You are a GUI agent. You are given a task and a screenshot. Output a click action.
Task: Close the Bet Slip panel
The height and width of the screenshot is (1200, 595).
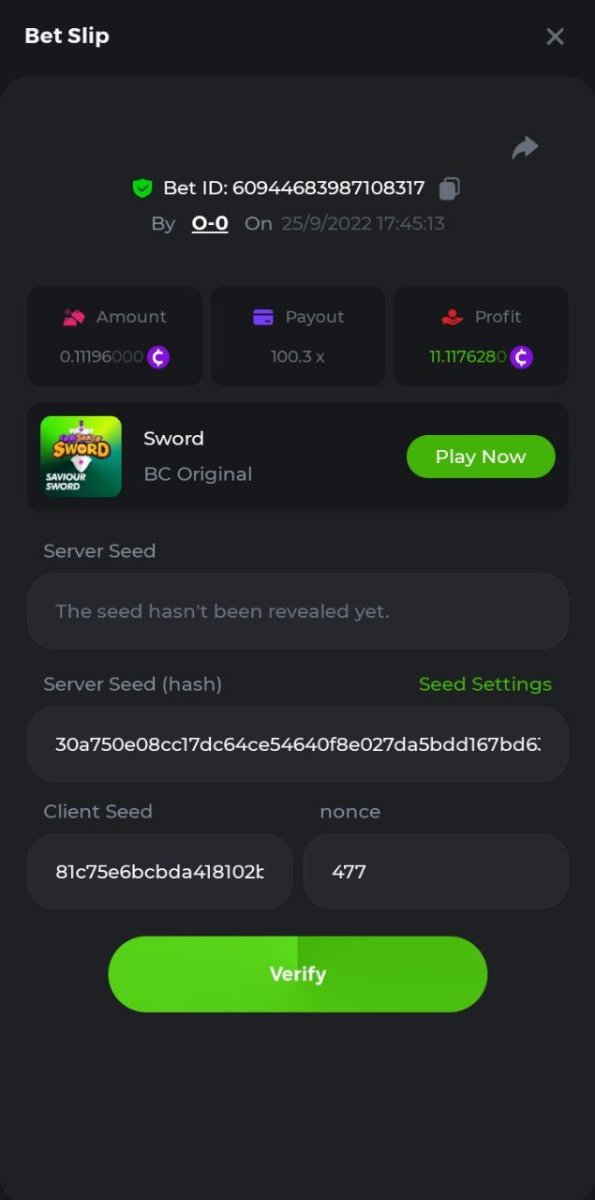coord(555,37)
